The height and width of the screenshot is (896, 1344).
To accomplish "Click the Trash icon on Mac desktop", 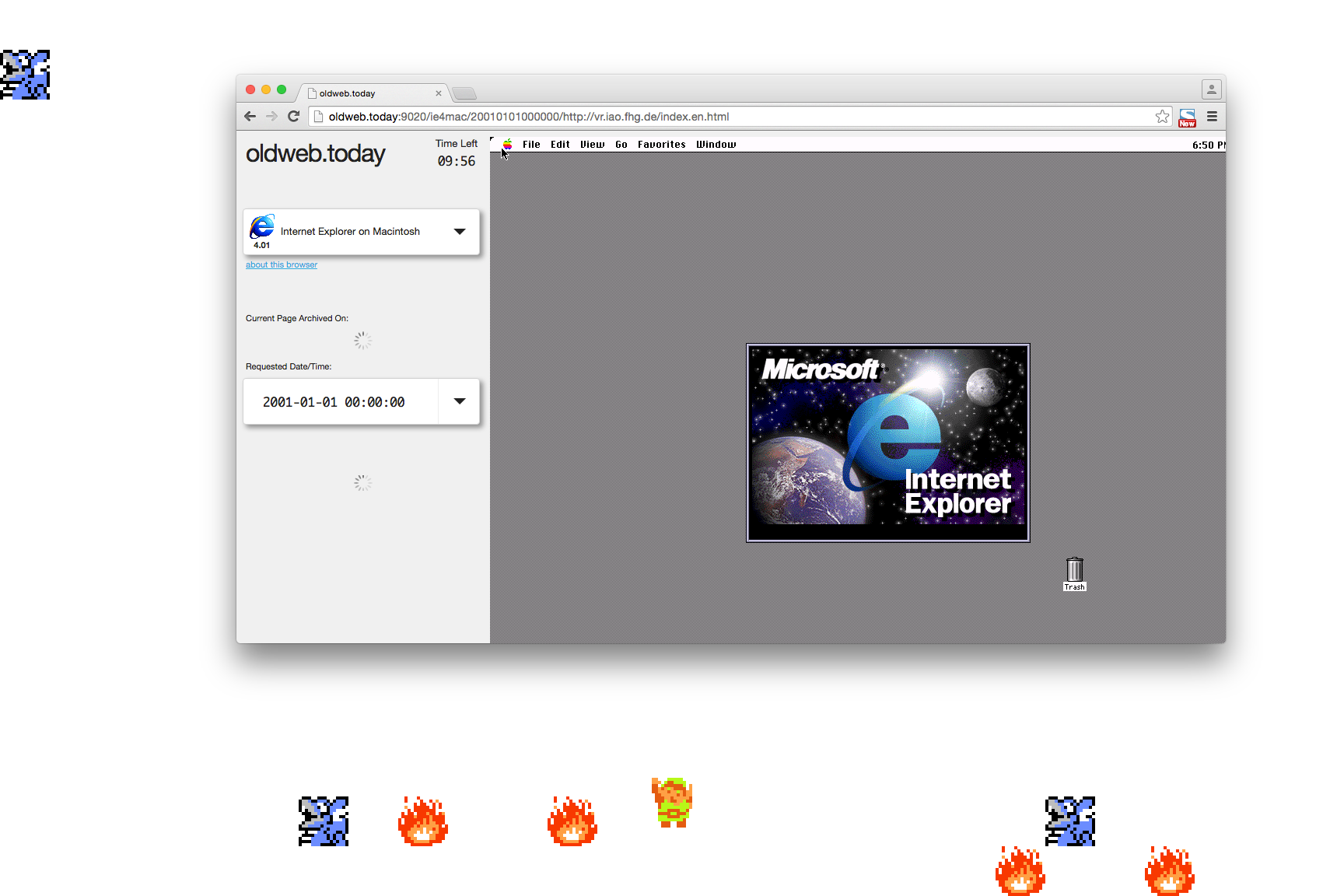I will pyautogui.click(x=1074, y=574).
